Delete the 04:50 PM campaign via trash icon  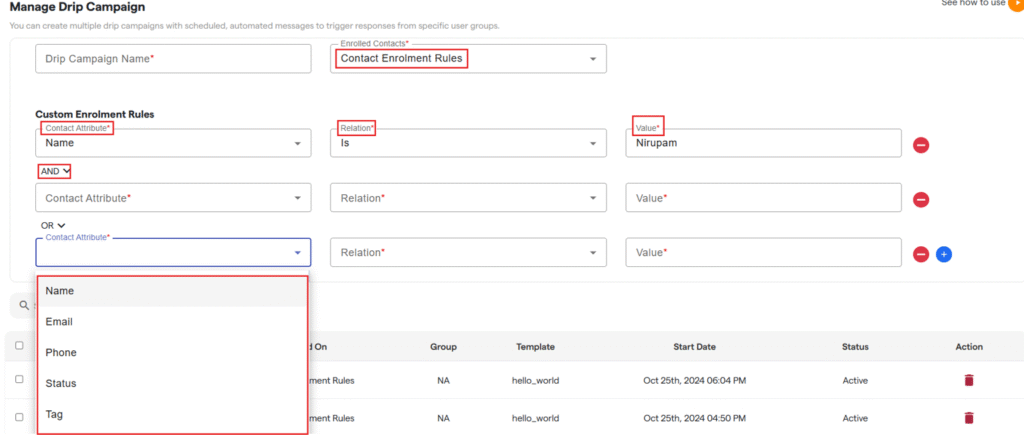pos(968,418)
